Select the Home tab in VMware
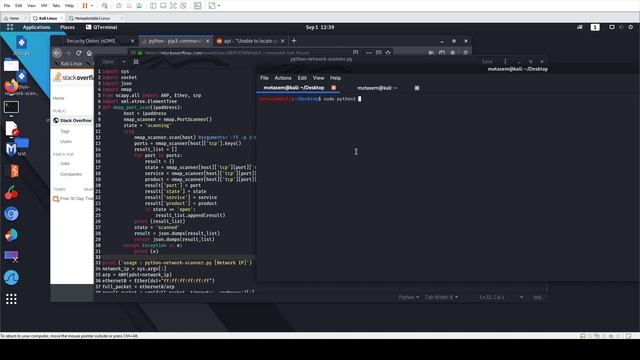The width and height of the screenshot is (640, 360). [14, 18]
